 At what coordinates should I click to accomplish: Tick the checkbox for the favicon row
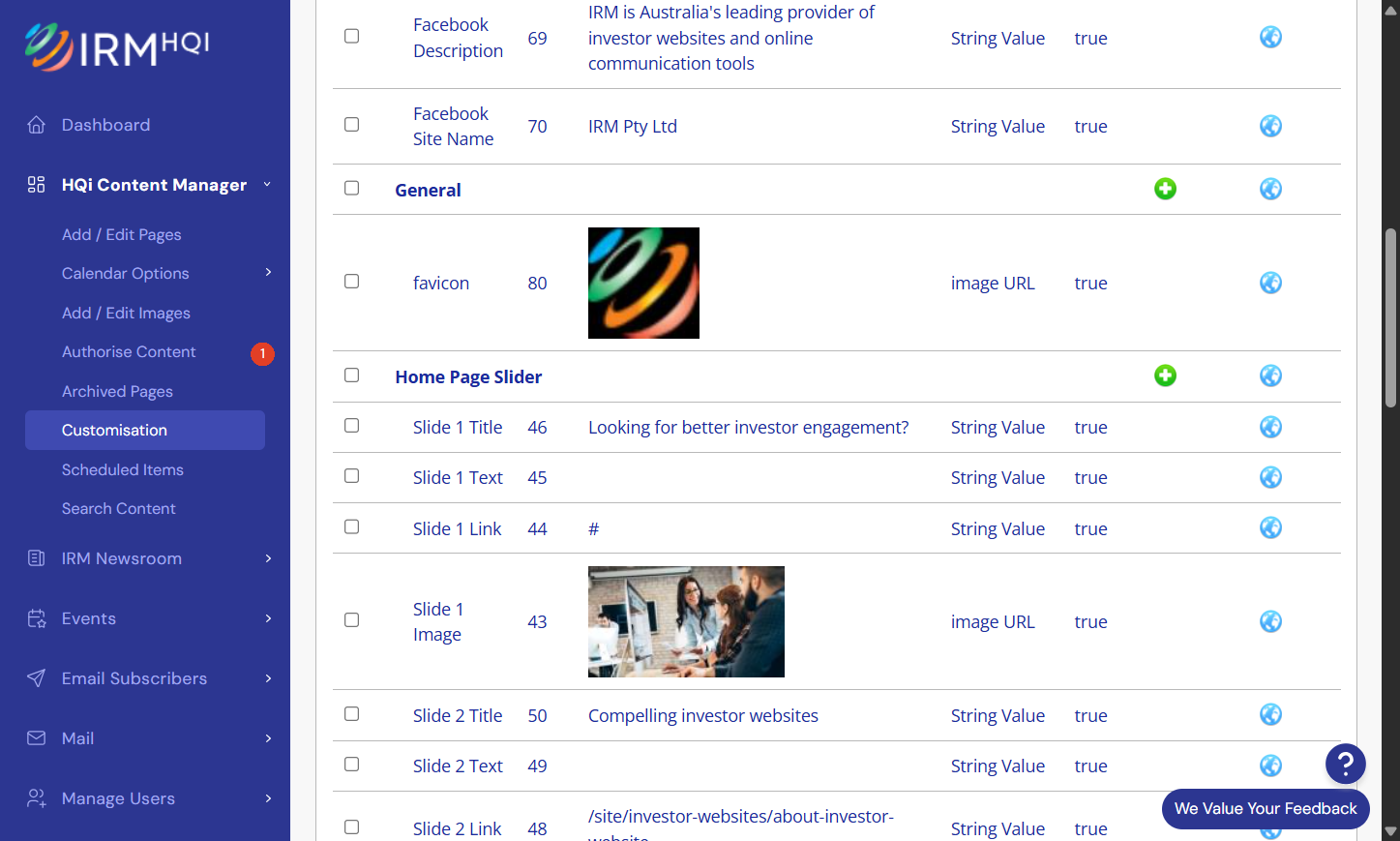(352, 282)
